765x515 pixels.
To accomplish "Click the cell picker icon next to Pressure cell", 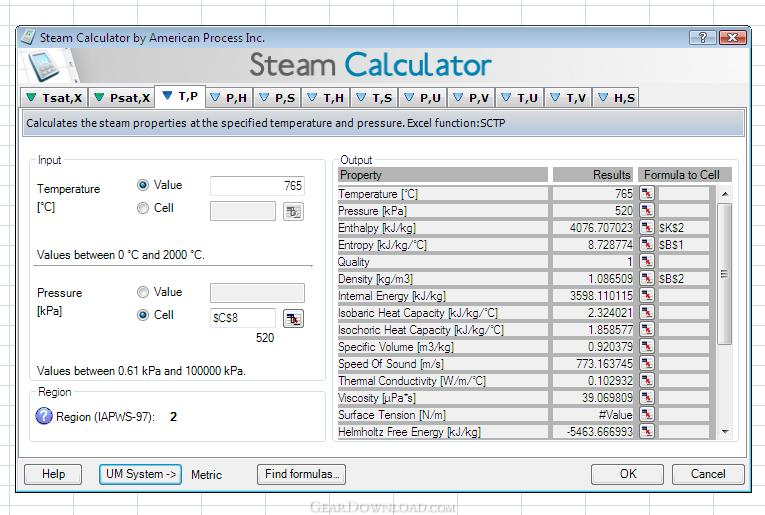I will click(x=293, y=318).
